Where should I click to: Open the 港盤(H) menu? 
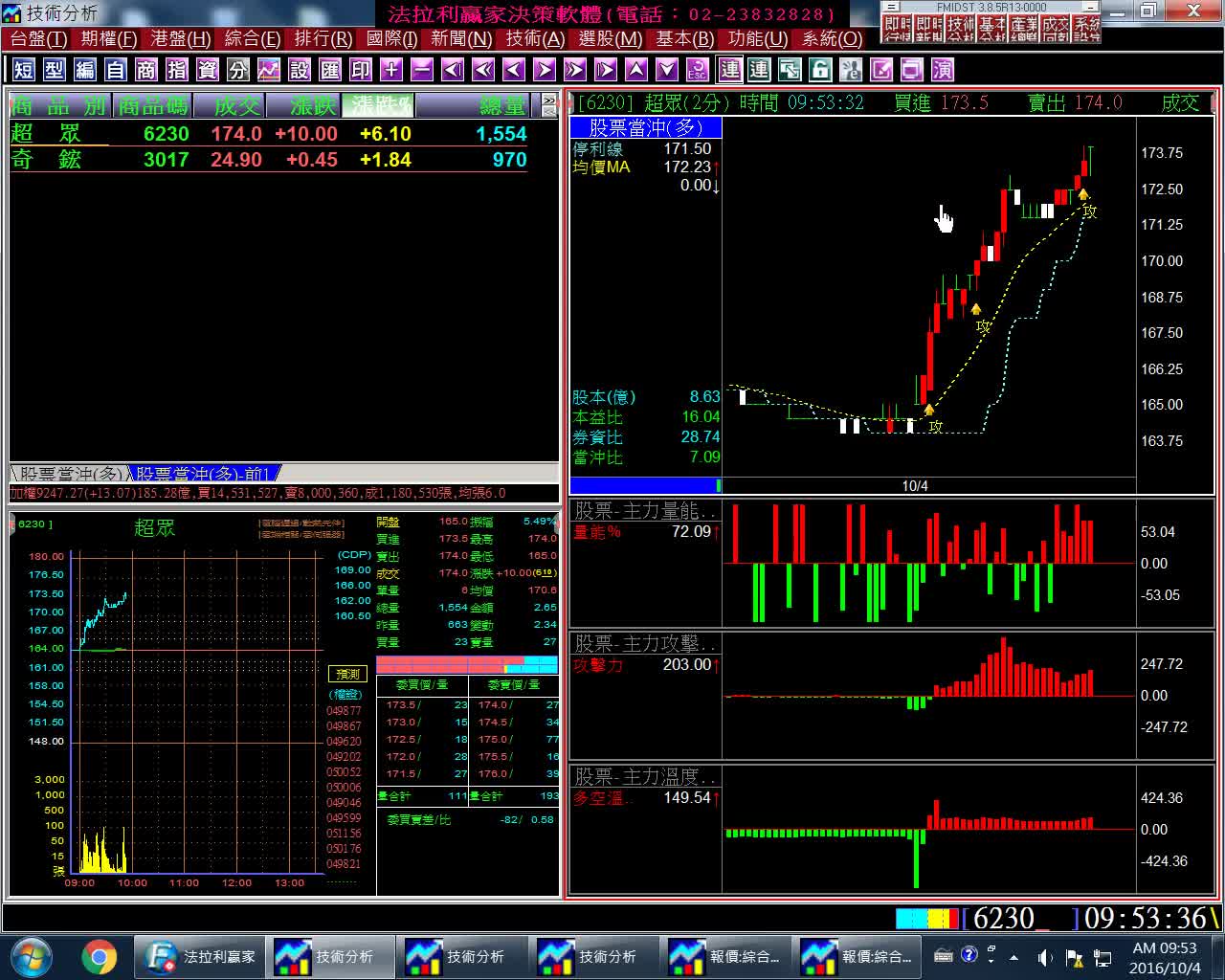181,39
